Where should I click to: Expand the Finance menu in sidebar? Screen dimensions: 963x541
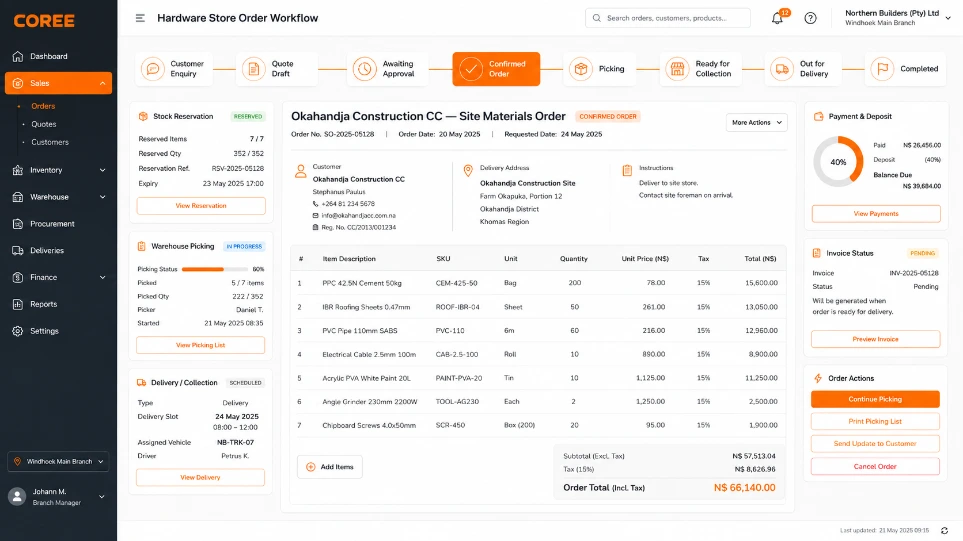click(x=103, y=278)
